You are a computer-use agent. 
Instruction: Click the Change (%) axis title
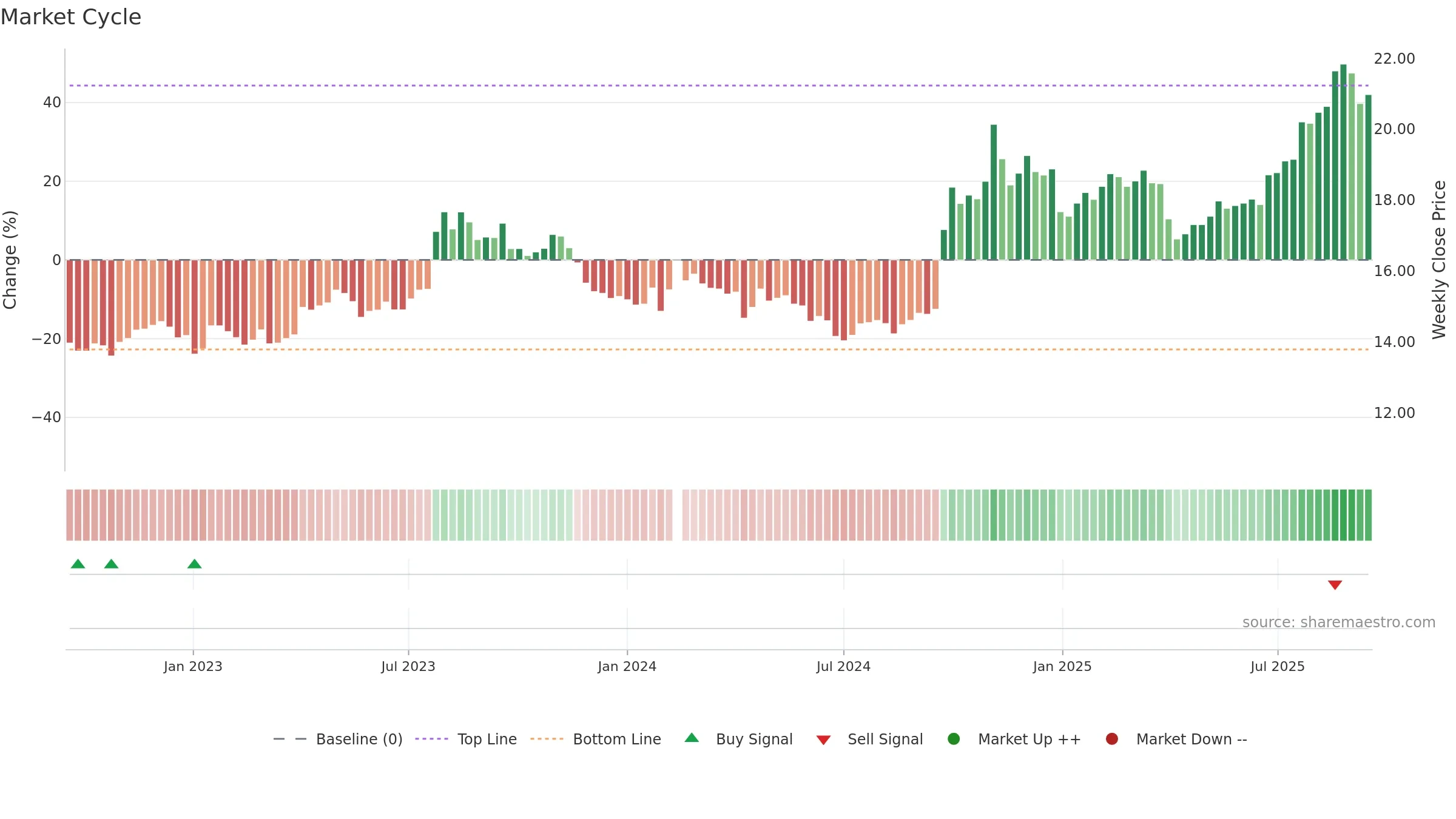[x=10, y=260]
